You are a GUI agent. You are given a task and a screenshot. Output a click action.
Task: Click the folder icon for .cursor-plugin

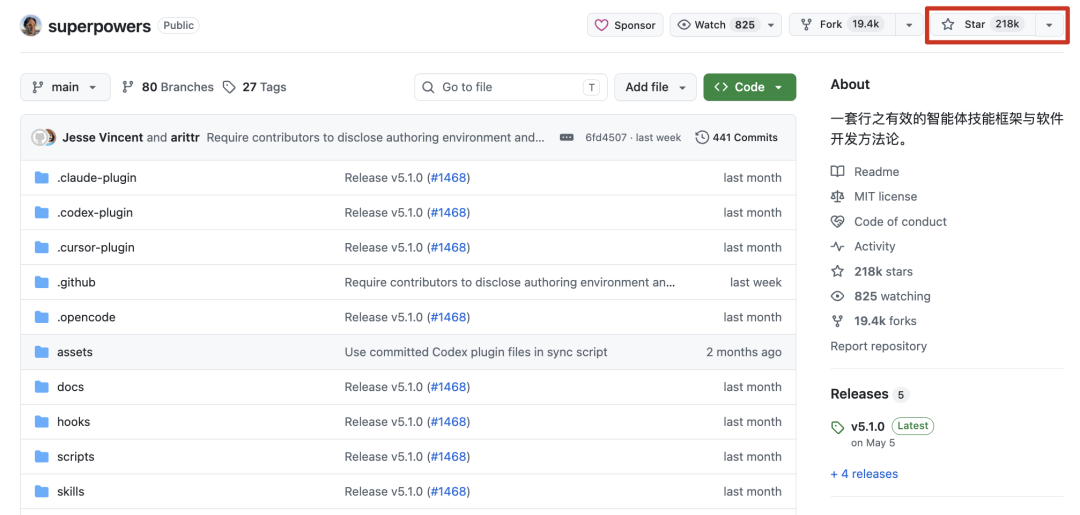coord(42,247)
